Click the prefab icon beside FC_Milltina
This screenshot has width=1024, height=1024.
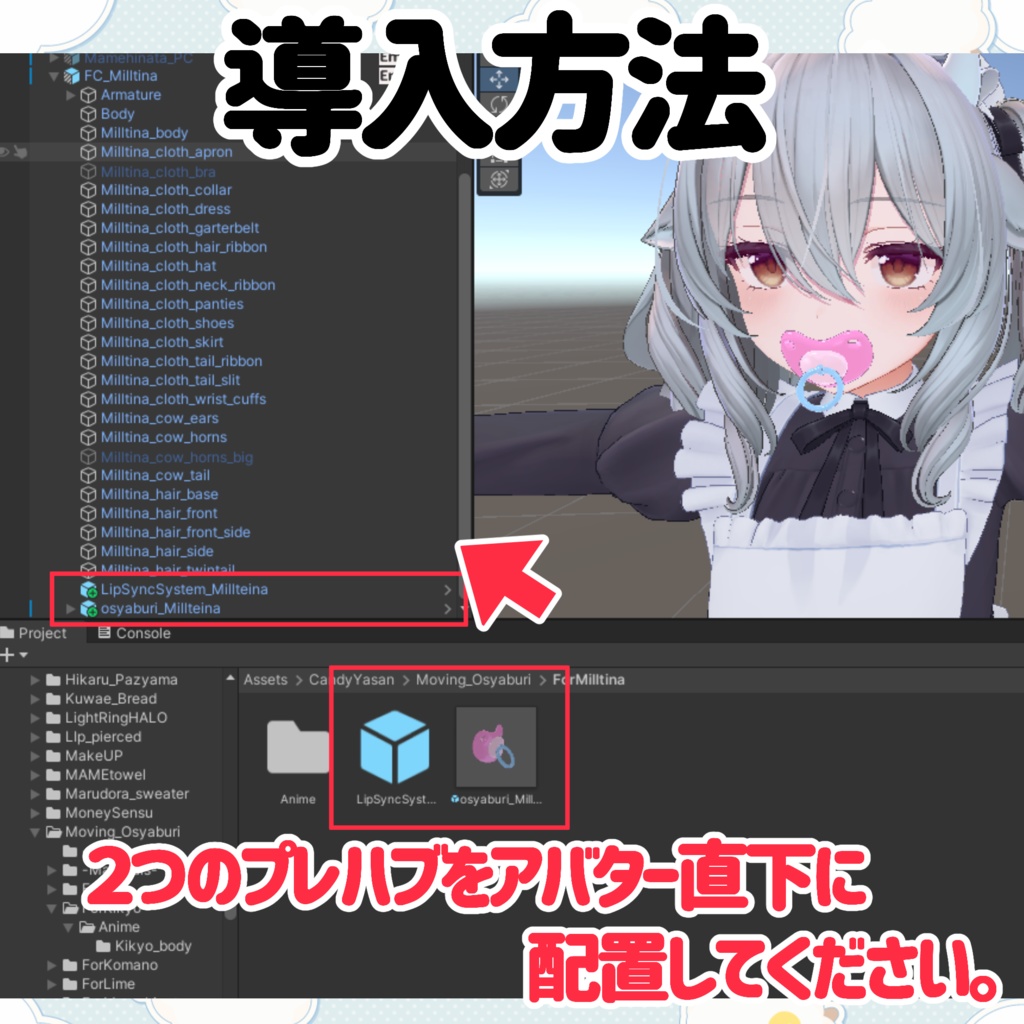click(72, 77)
